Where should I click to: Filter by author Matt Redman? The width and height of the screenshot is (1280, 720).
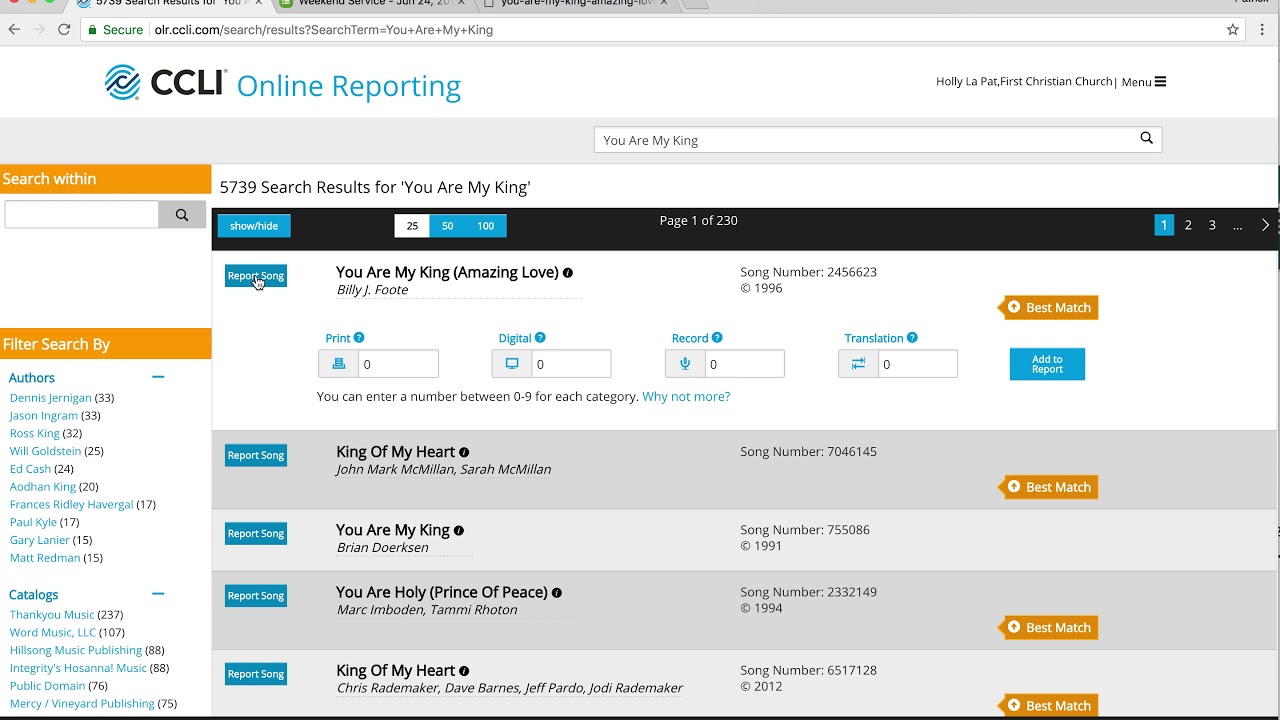pyautogui.click(x=45, y=558)
